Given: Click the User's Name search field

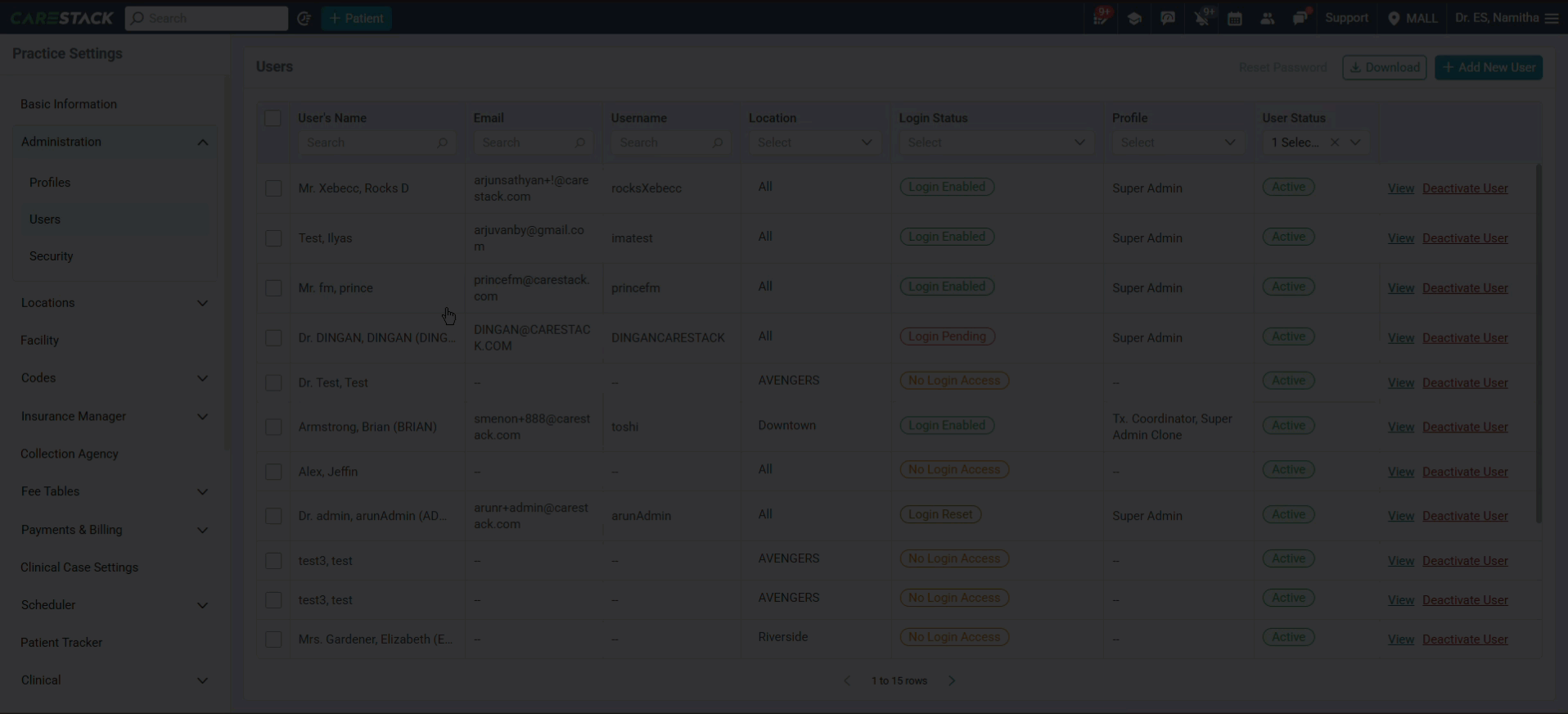Looking at the screenshot, I should [x=376, y=142].
